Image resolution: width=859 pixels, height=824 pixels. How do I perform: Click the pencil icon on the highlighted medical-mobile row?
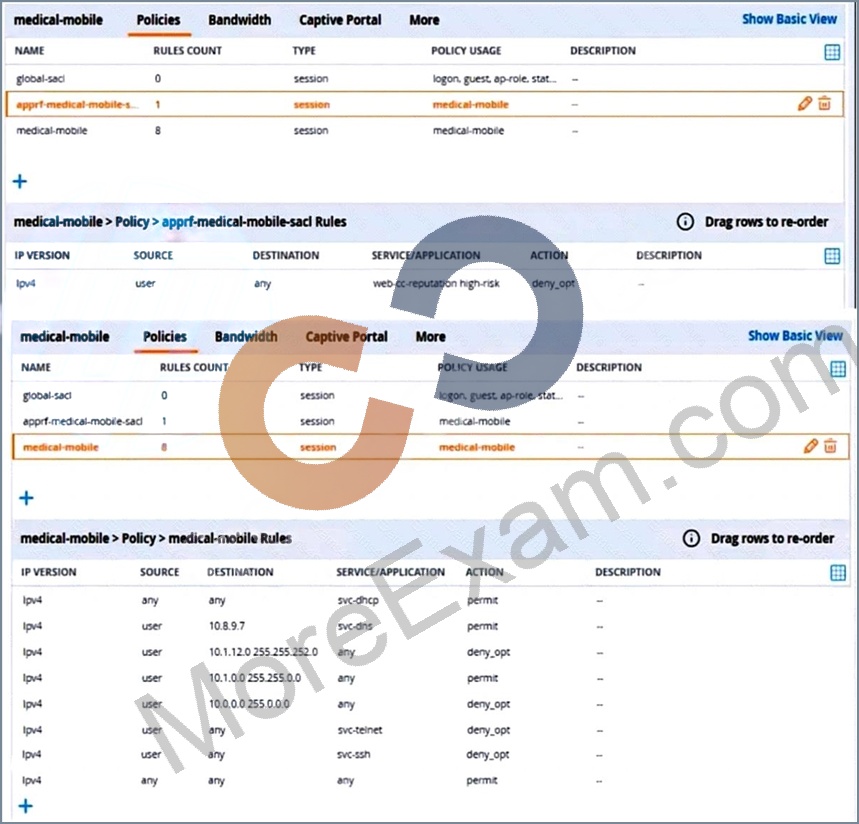tap(810, 446)
